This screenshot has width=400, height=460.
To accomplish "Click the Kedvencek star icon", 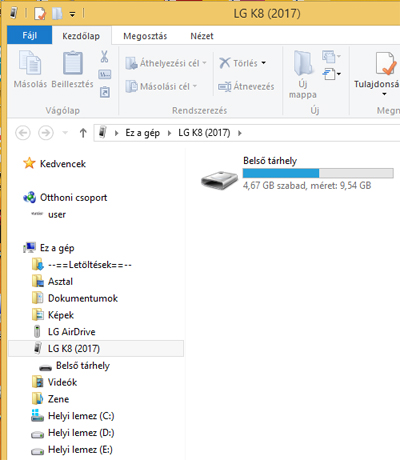I will click(x=29, y=163).
